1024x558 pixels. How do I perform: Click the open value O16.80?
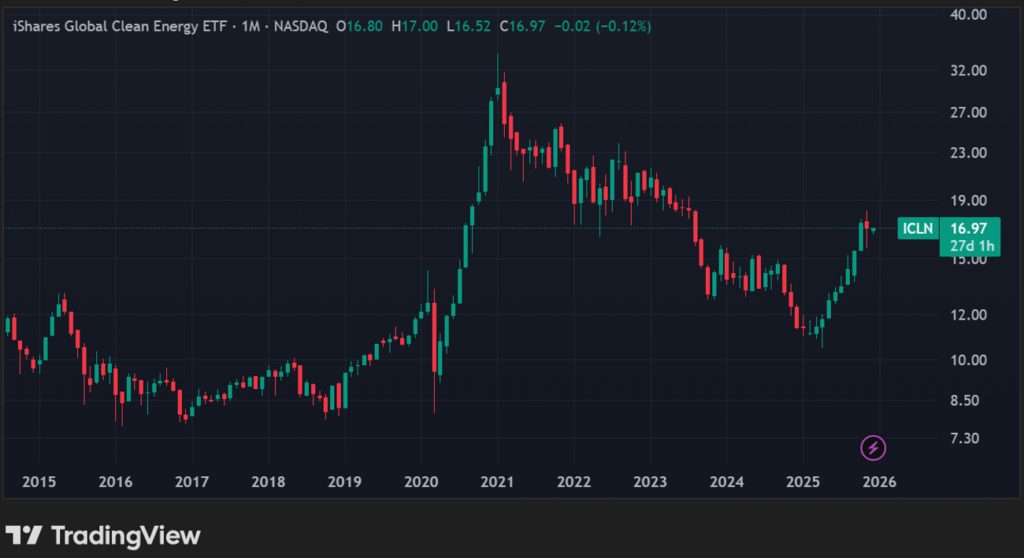click(x=359, y=26)
